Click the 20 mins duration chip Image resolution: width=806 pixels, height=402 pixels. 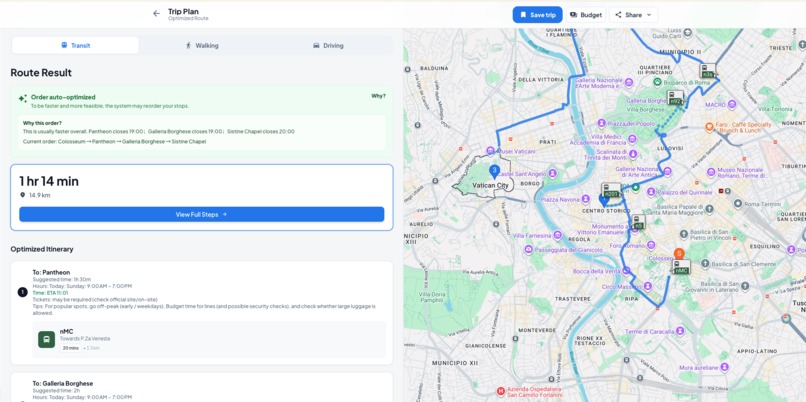point(70,348)
